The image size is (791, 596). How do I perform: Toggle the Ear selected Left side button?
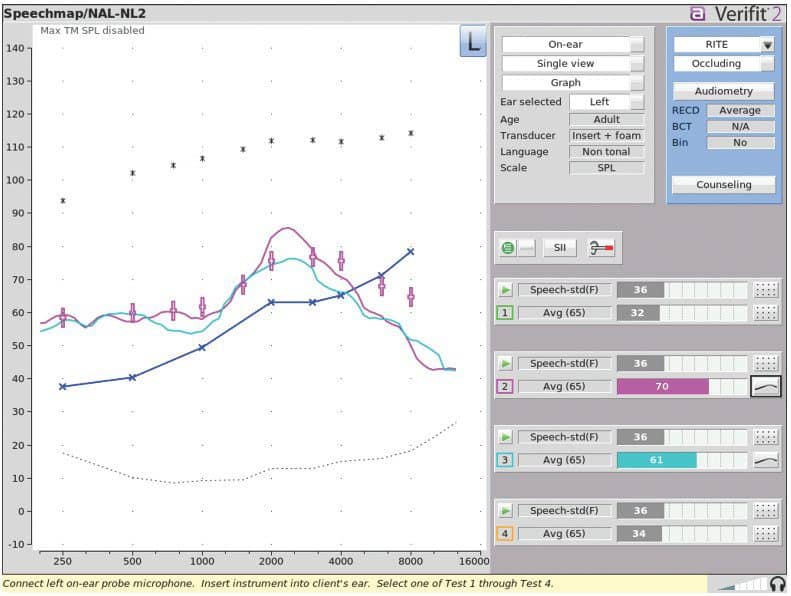(637, 102)
